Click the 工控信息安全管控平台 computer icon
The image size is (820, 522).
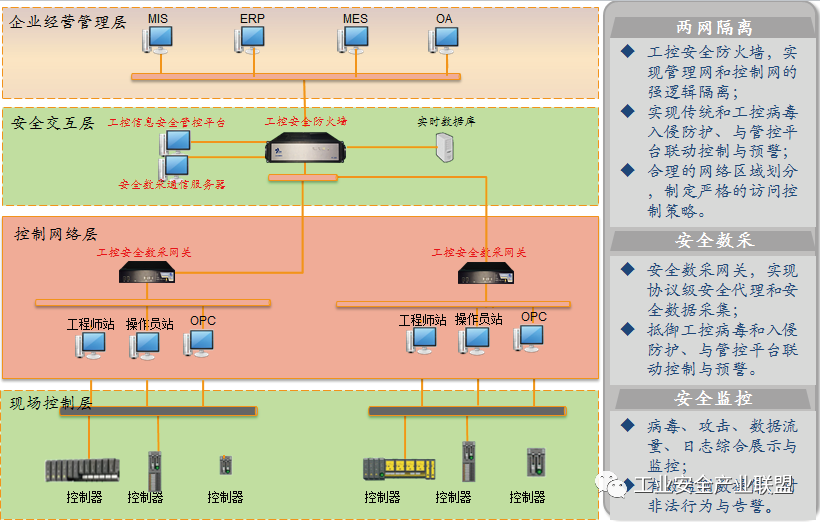tap(175, 142)
